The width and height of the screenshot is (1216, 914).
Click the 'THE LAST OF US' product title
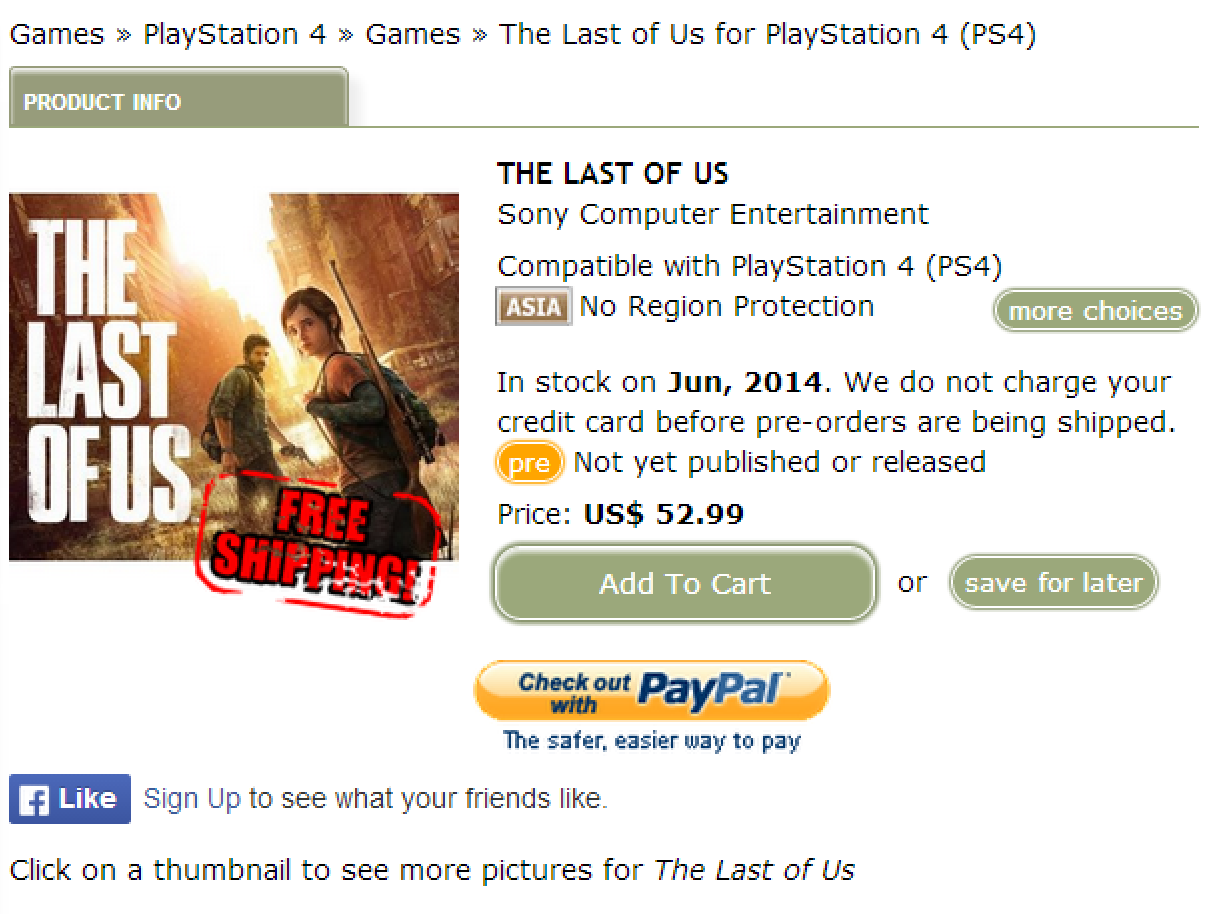[x=613, y=174]
